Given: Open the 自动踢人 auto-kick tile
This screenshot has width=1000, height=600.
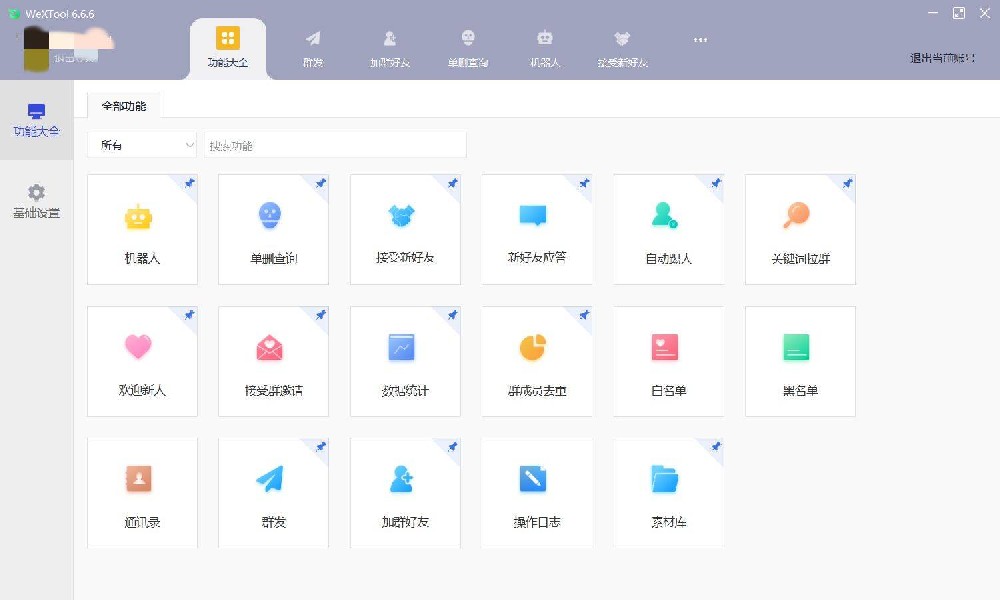Looking at the screenshot, I should point(668,229).
